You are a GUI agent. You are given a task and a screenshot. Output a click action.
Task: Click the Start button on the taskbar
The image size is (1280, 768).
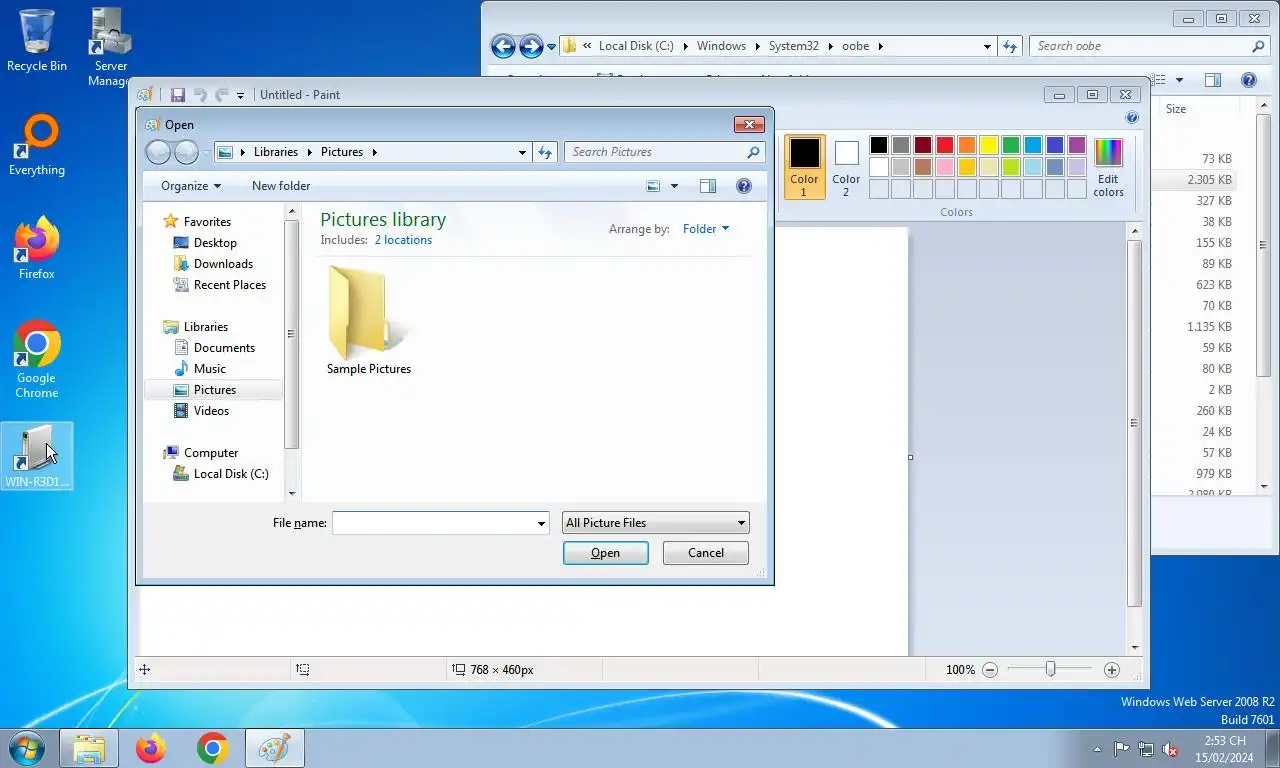(x=27, y=748)
